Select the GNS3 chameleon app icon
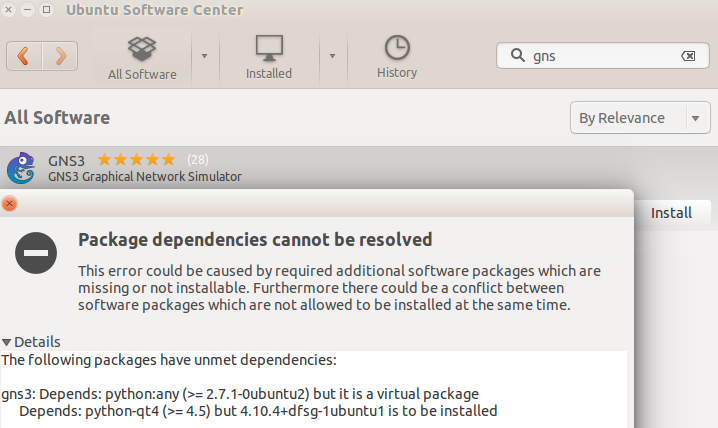This screenshot has width=718, height=428. pos(21,168)
